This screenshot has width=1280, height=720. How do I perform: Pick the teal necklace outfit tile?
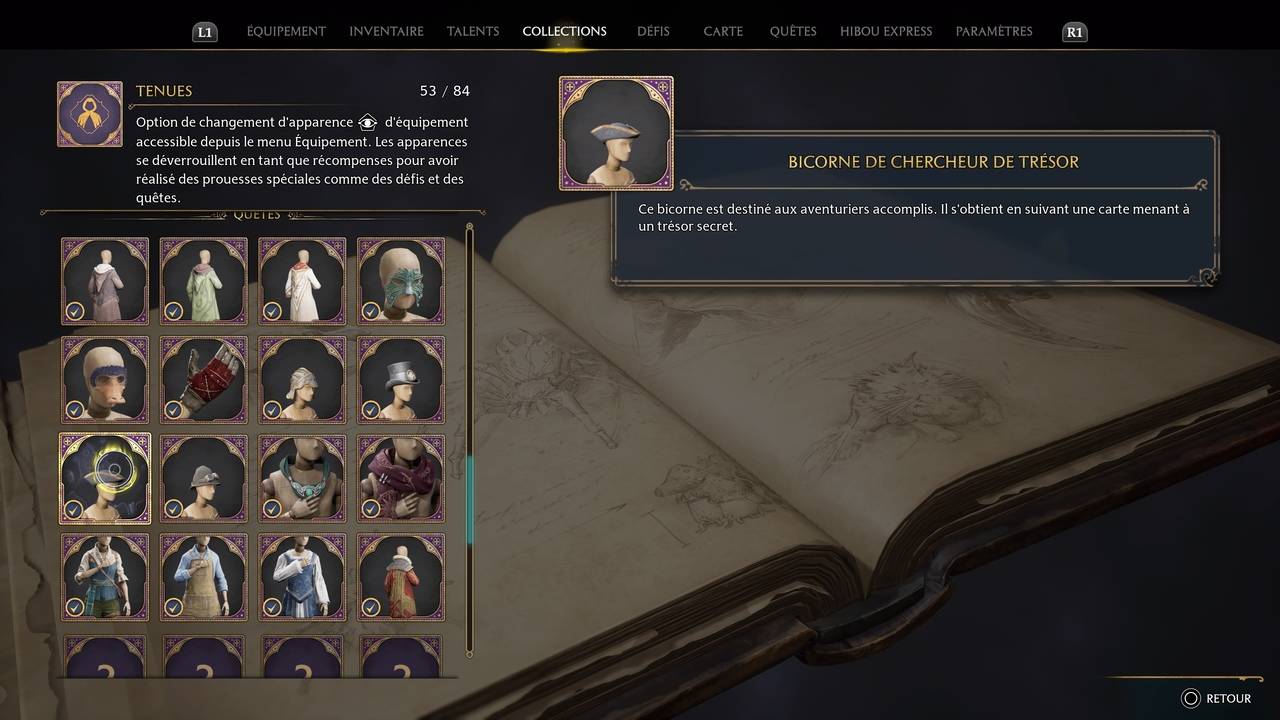tap(302, 478)
